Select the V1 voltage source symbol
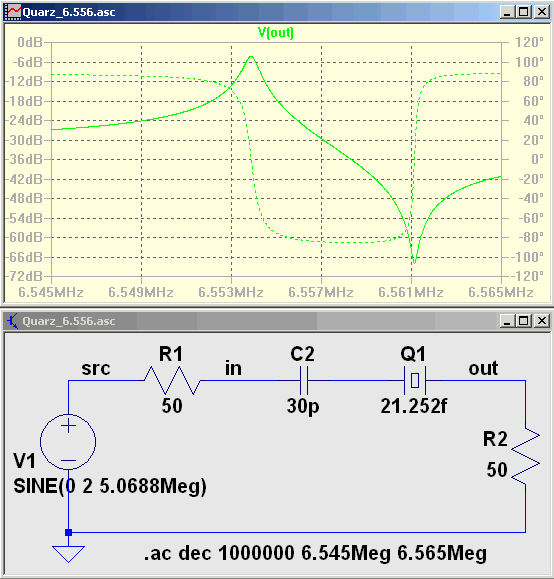 coord(68,442)
